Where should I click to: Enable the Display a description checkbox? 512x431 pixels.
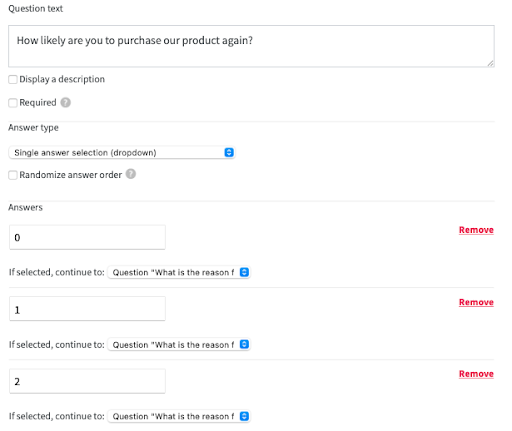13,79
